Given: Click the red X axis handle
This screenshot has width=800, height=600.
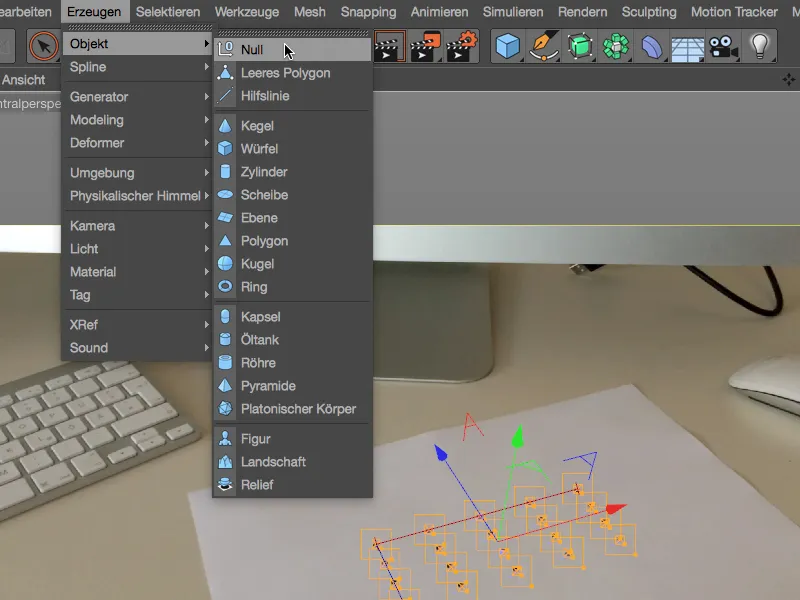Looking at the screenshot, I should pyautogui.click(x=616, y=508).
